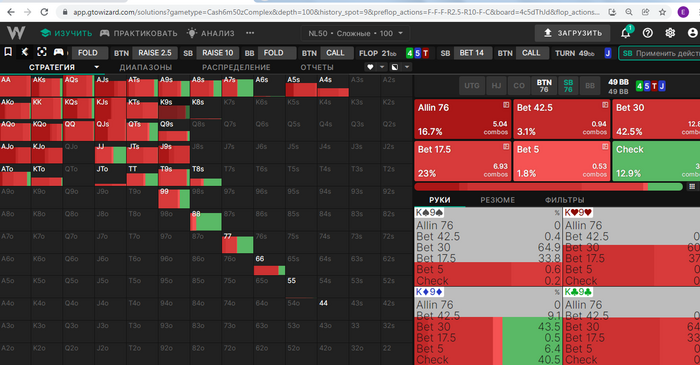Screen dimensions: 700x365
Task: Switch to the ОТЧЕТЫ tab
Action: coord(317,67)
